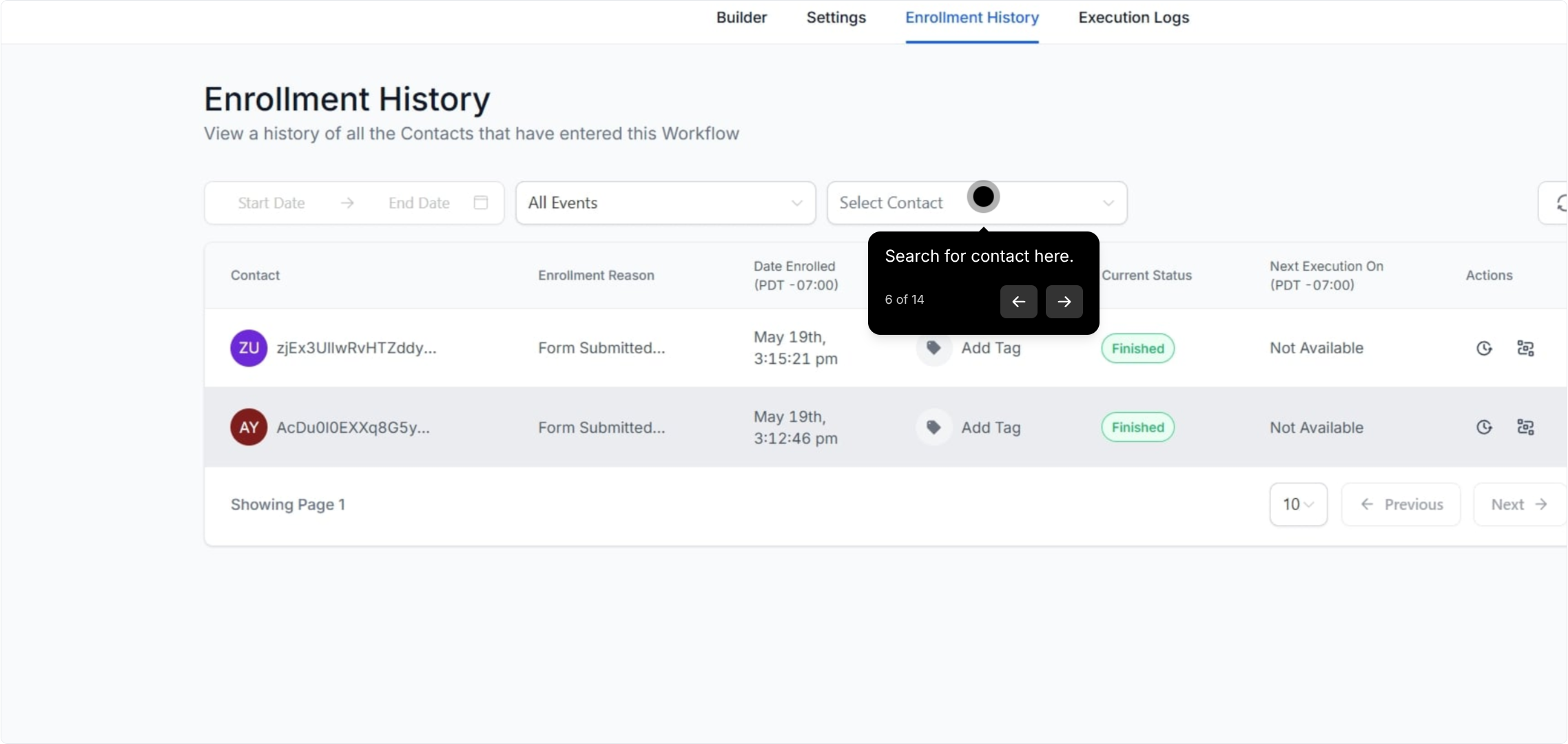Click the Showing Page 1 text

(288, 504)
